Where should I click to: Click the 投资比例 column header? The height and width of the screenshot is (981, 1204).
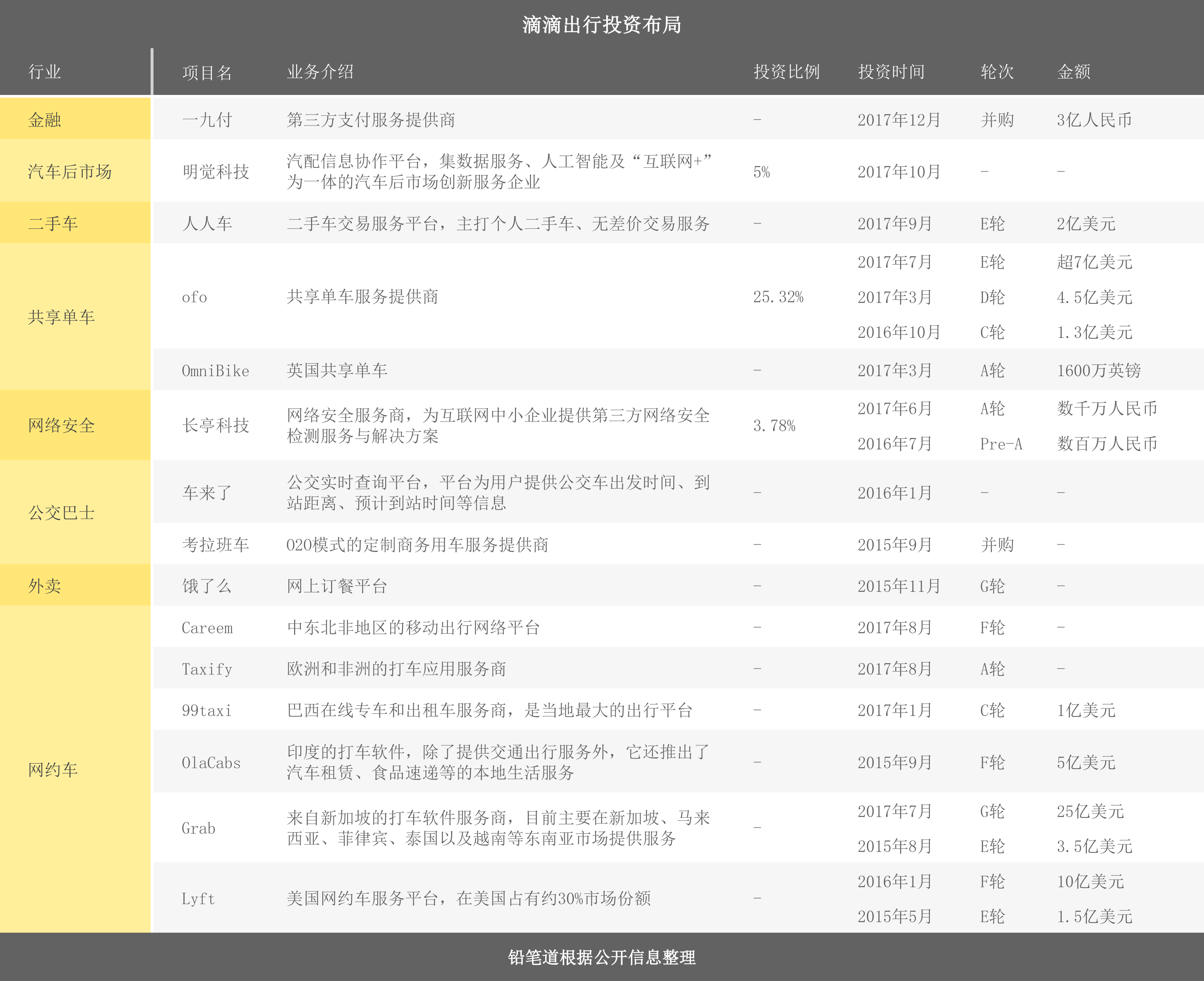tap(786, 72)
